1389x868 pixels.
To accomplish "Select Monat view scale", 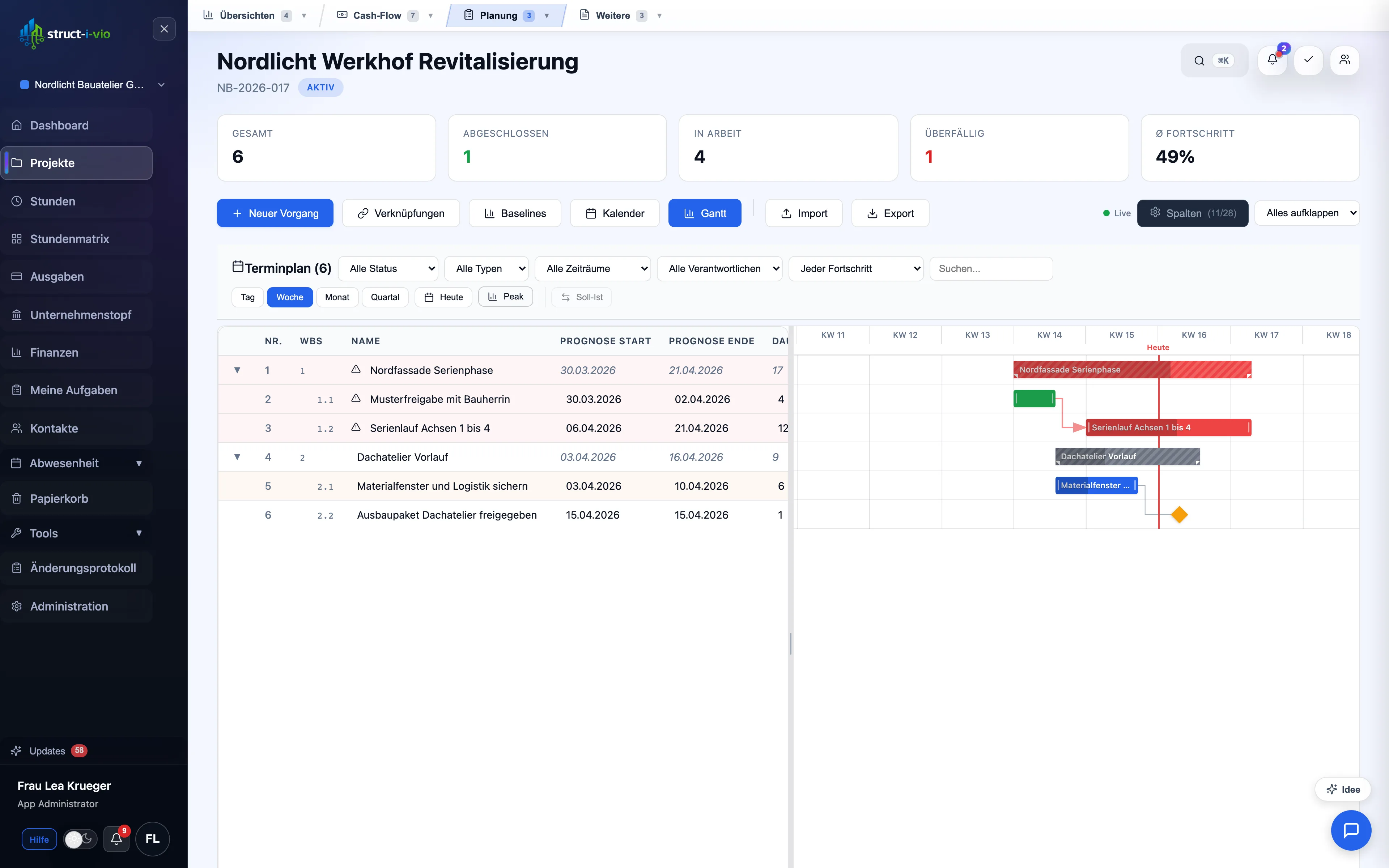I will 337,297.
